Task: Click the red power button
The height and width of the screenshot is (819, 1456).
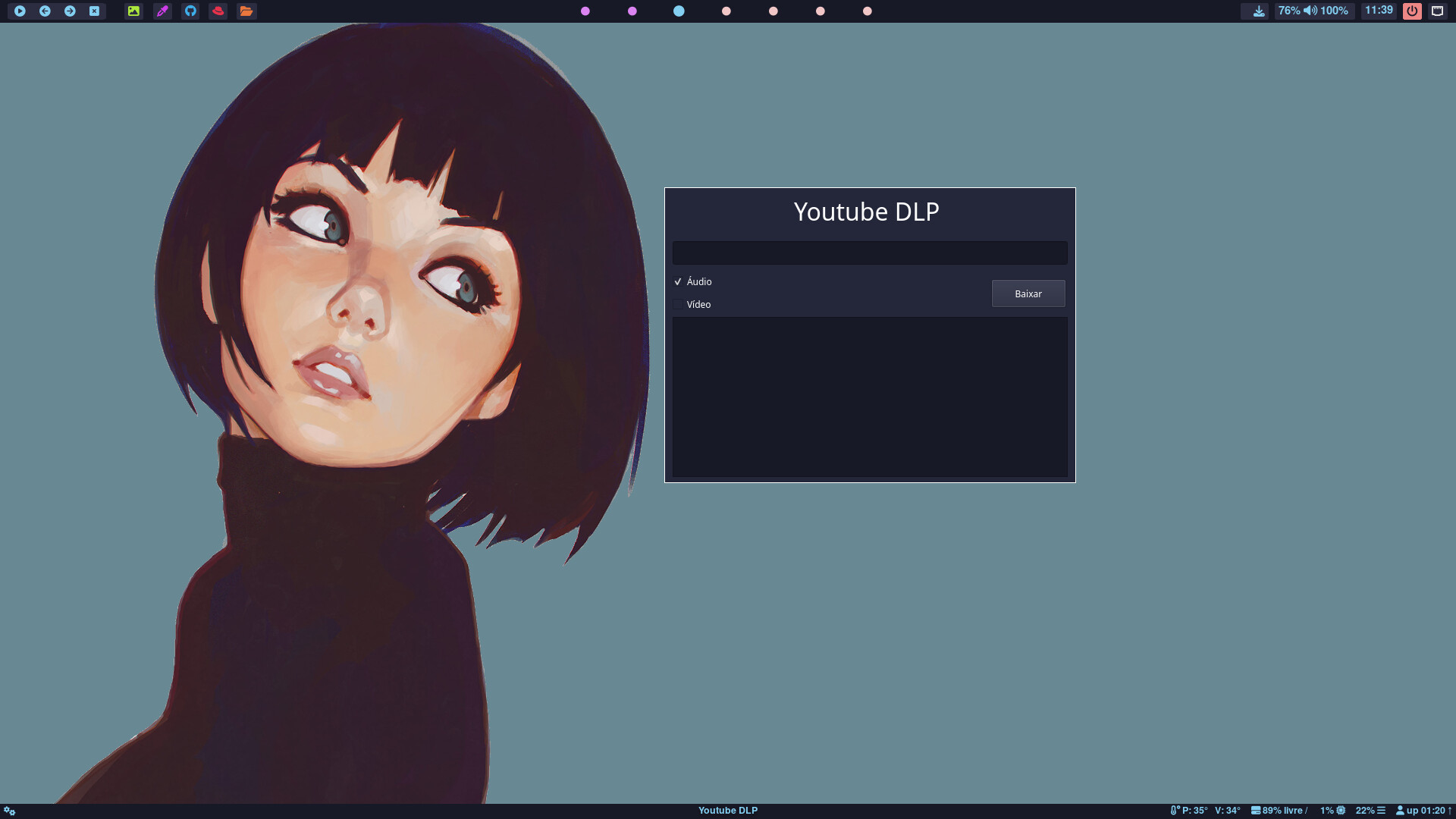Action: point(1412,11)
